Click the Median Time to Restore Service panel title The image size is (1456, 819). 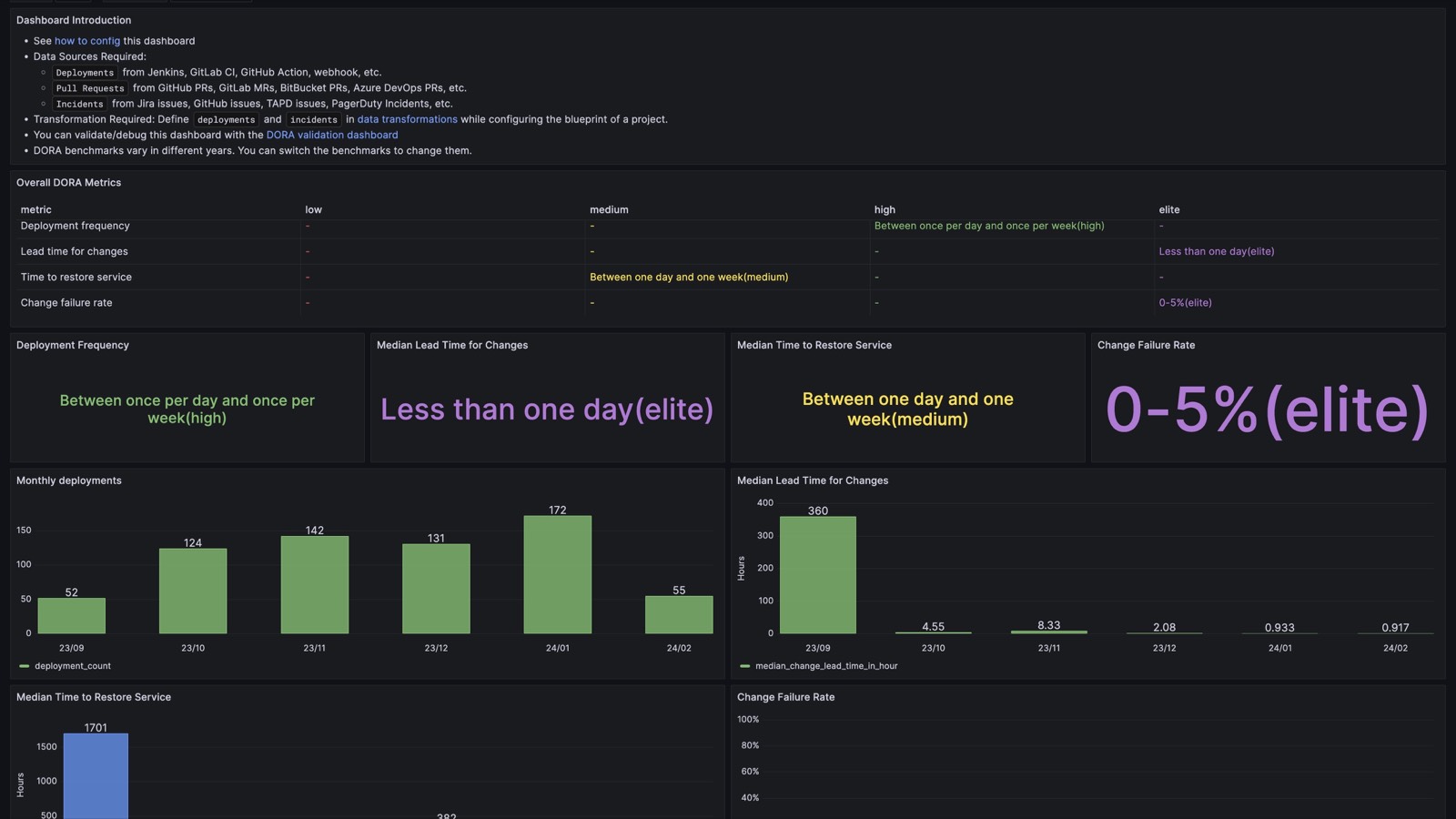point(93,697)
